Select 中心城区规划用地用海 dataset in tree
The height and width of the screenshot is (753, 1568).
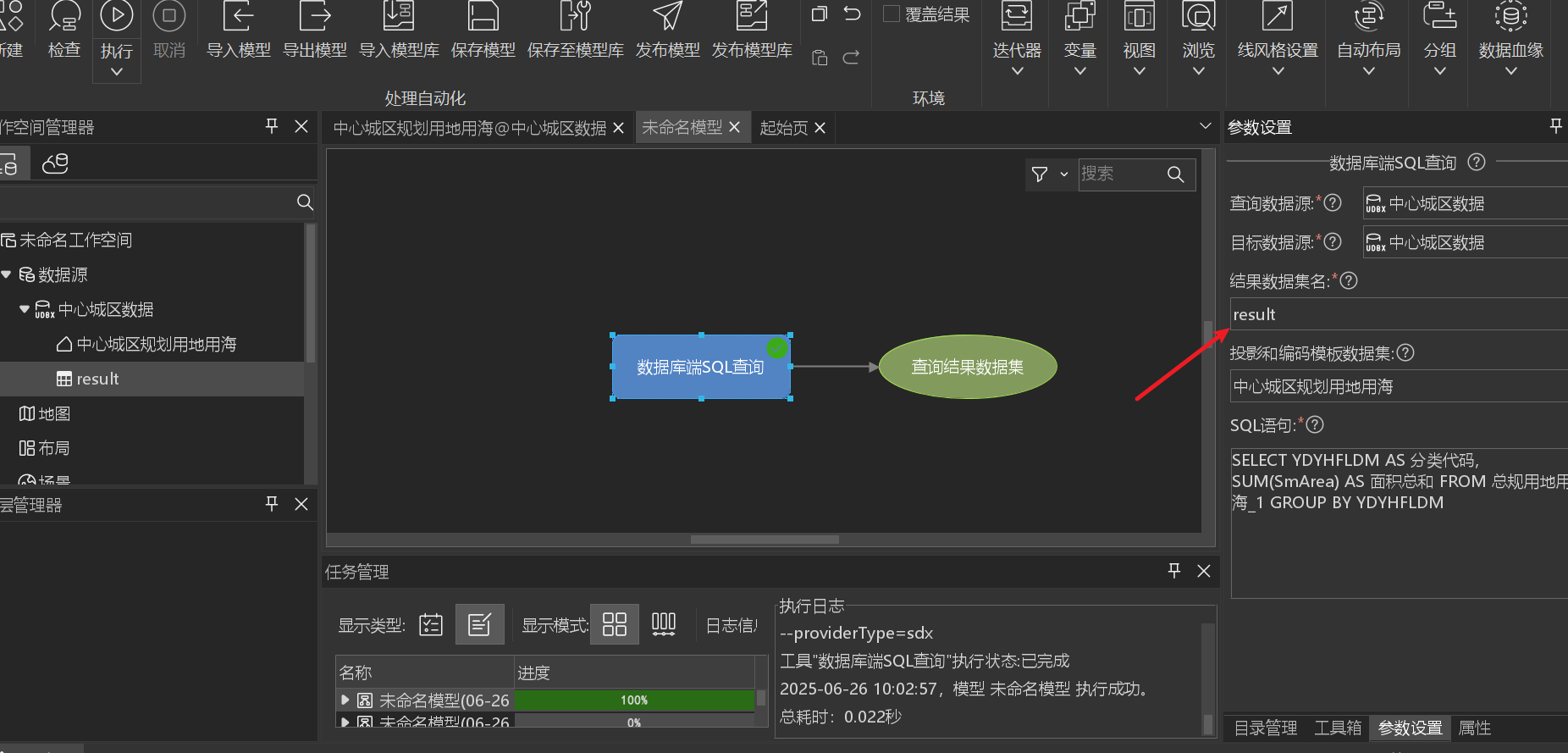[157, 344]
